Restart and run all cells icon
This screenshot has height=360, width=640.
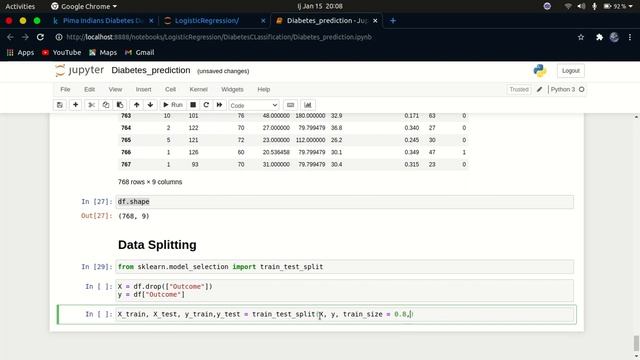(219, 105)
